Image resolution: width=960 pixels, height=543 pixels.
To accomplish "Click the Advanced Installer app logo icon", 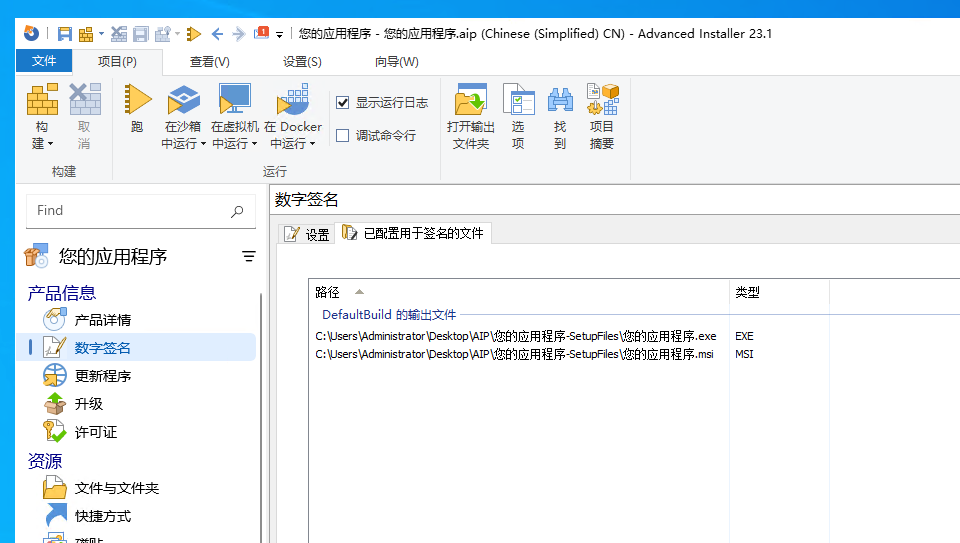I will [x=31, y=33].
